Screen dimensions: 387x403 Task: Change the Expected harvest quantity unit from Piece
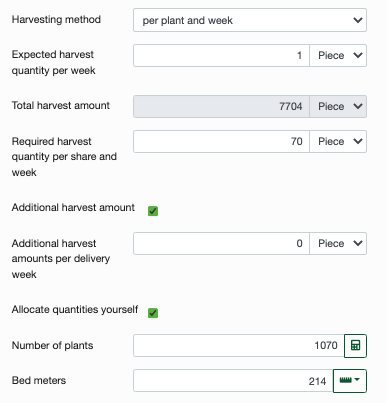point(338,55)
